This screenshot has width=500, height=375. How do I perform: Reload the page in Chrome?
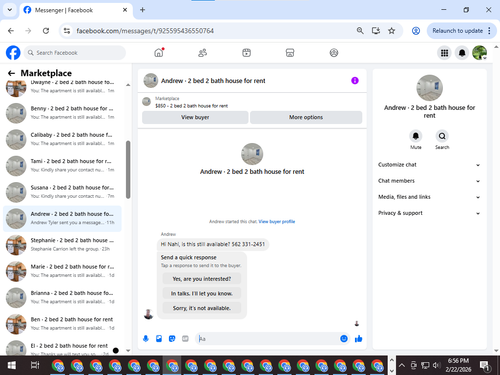pyautogui.click(x=46, y=31)
